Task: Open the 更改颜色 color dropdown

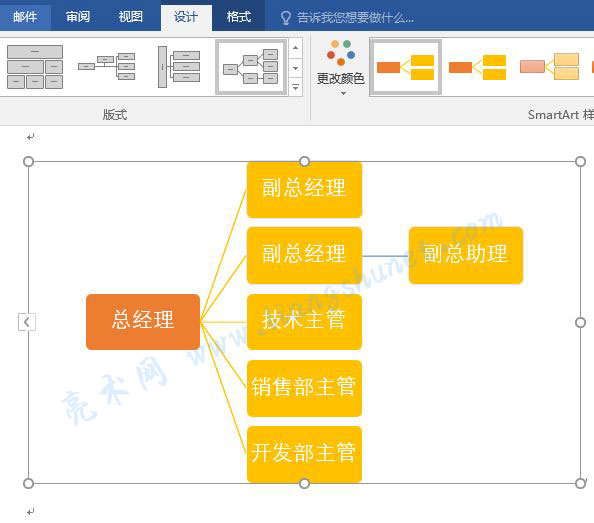Action: pyautogui.click(x=341, y=67)
